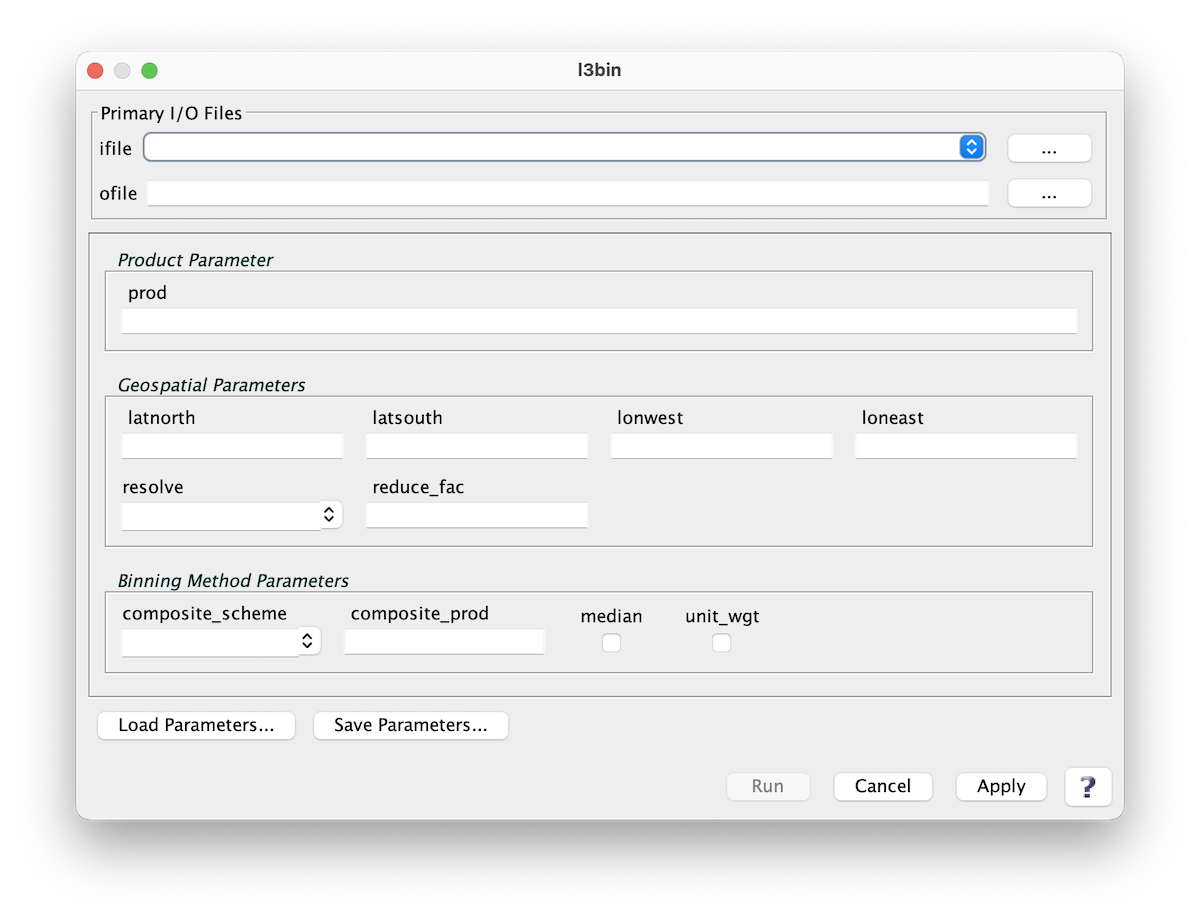Click the ofile text field
Viewport: 1200px width, 920px height.
pos(568,194)
